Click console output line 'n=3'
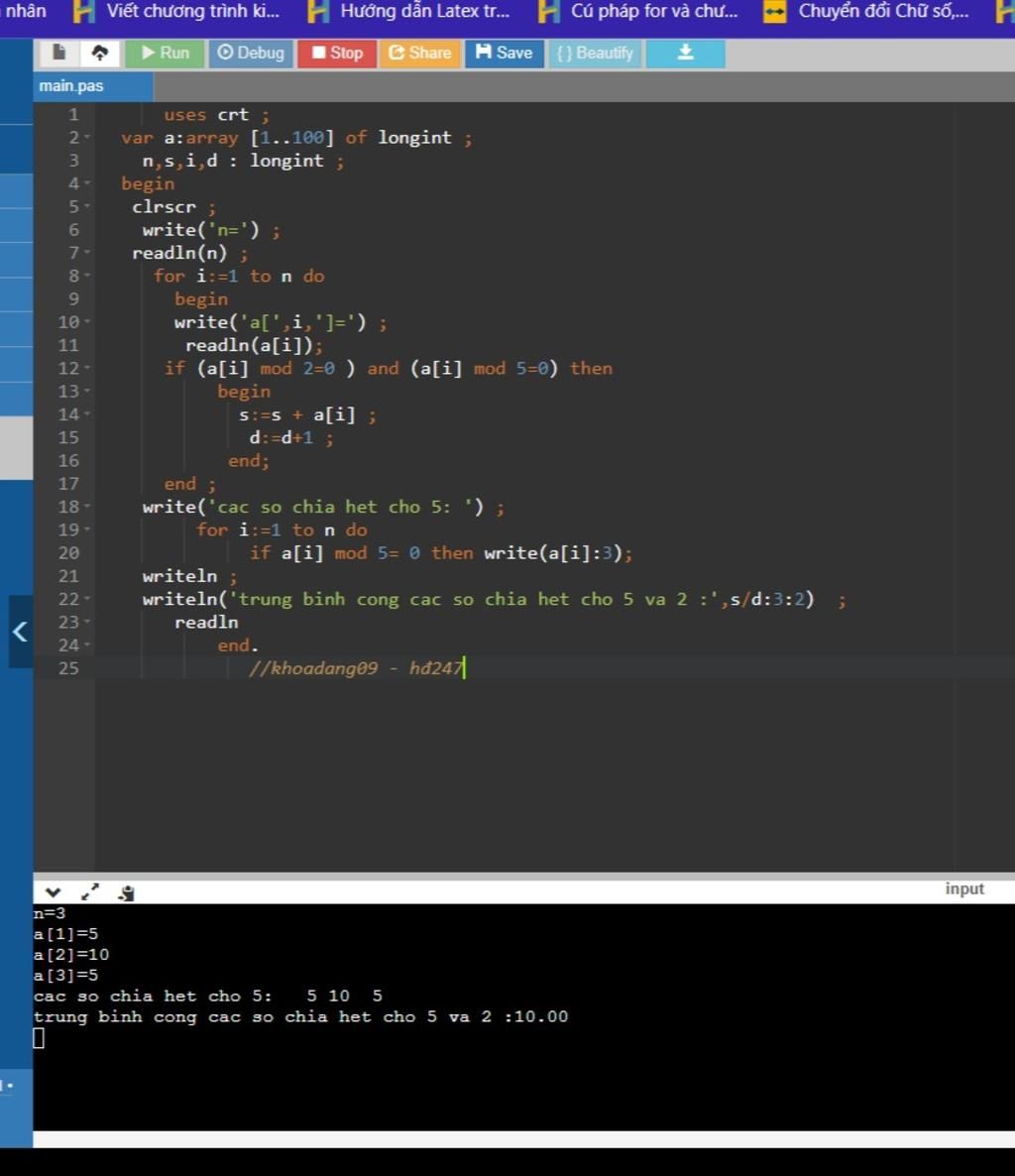 click(50, 913)
